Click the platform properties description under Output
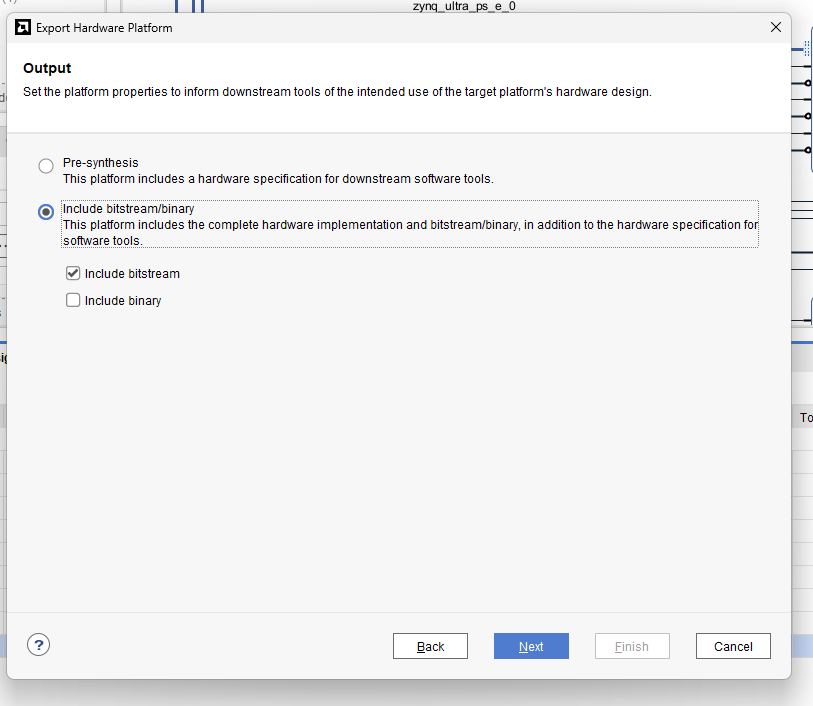Screen dimensions: 813x706 [337, 92]
